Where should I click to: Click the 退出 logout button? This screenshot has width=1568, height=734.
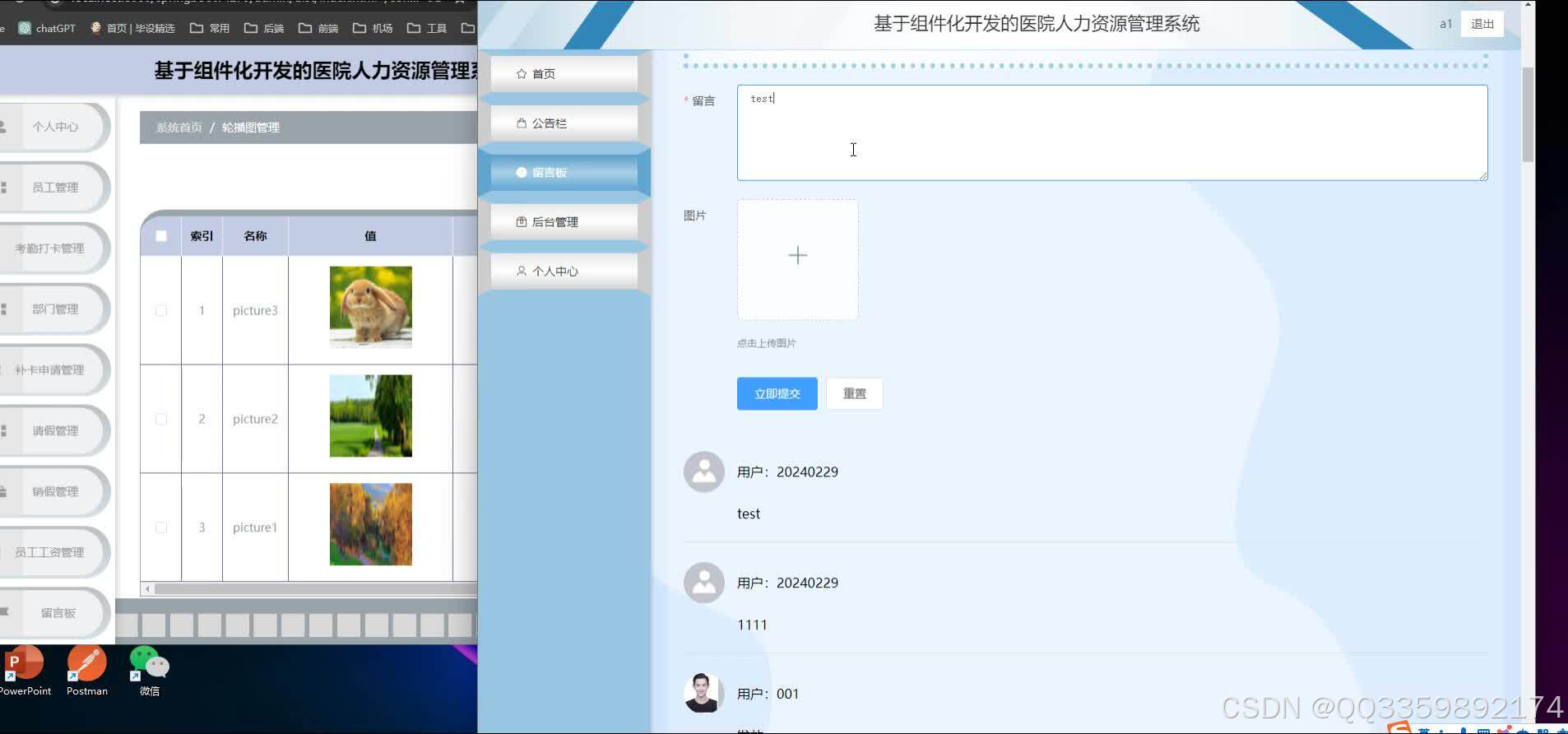click(1482, 24)
